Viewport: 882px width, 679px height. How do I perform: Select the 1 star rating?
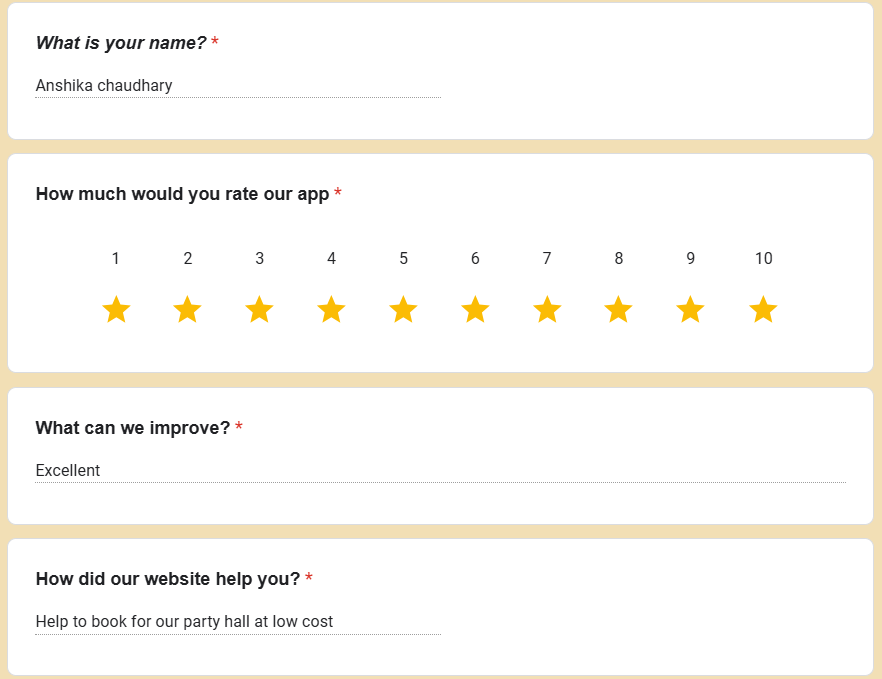[x=116, y=310]
